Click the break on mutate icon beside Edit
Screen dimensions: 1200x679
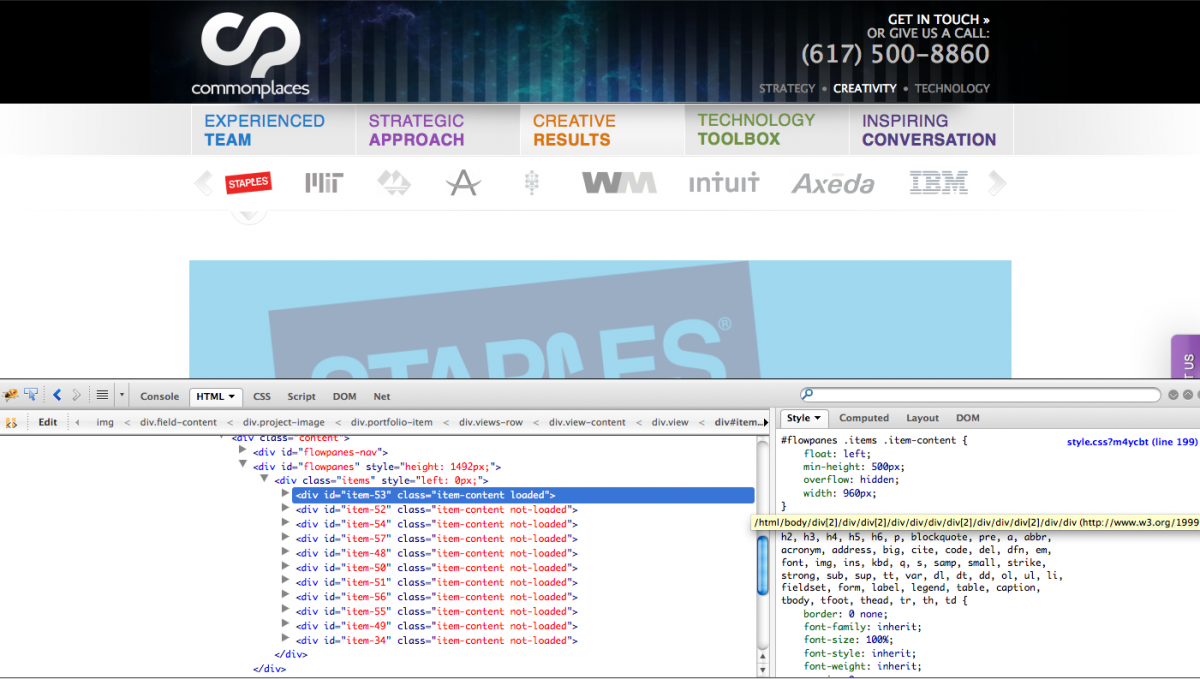[x=12, y=422]
